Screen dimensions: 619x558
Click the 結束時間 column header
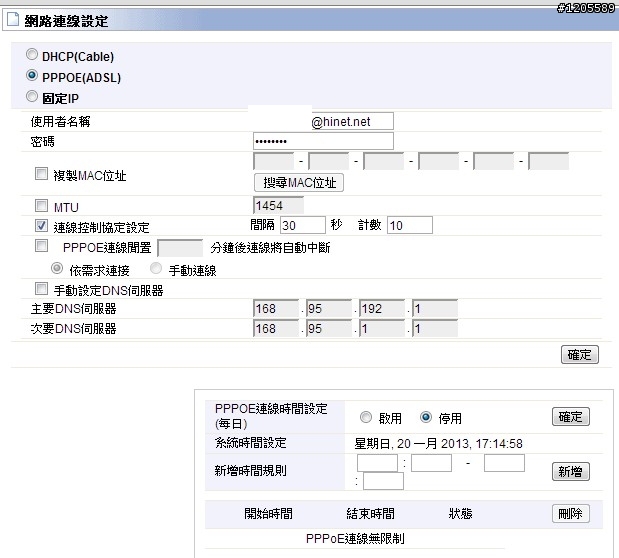370,514
